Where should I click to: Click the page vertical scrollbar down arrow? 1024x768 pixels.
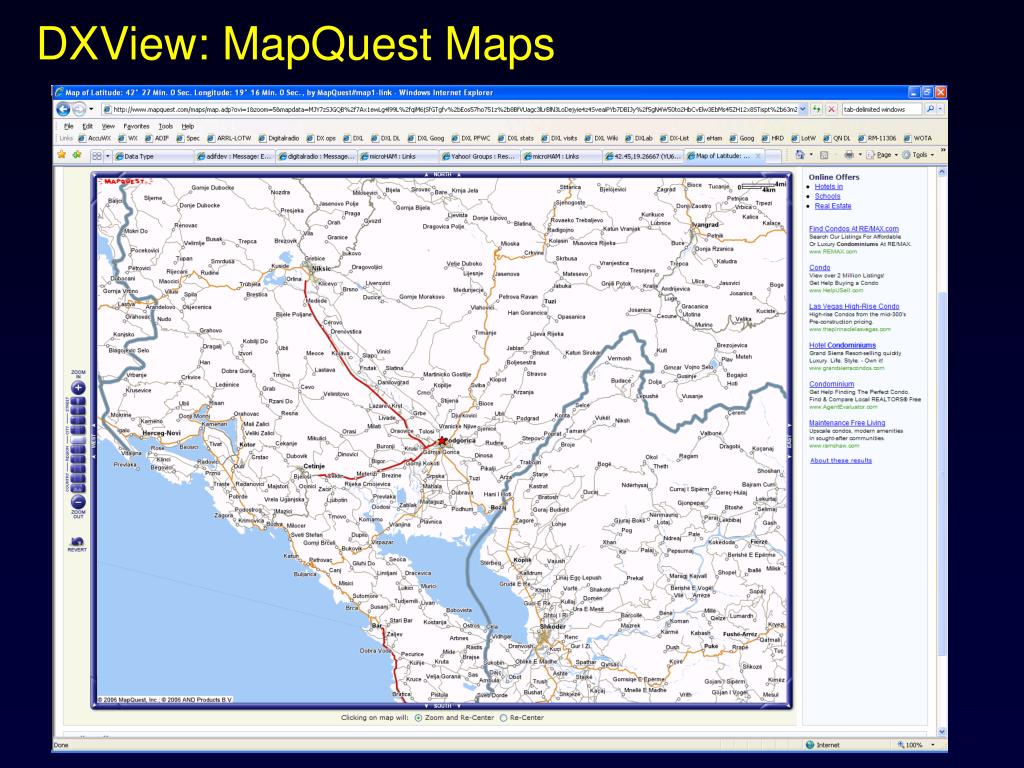[942, 732]
